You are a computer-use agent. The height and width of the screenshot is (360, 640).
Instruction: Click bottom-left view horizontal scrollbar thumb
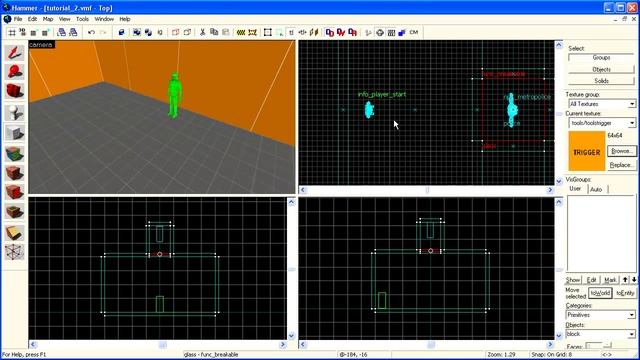(162, 345)
